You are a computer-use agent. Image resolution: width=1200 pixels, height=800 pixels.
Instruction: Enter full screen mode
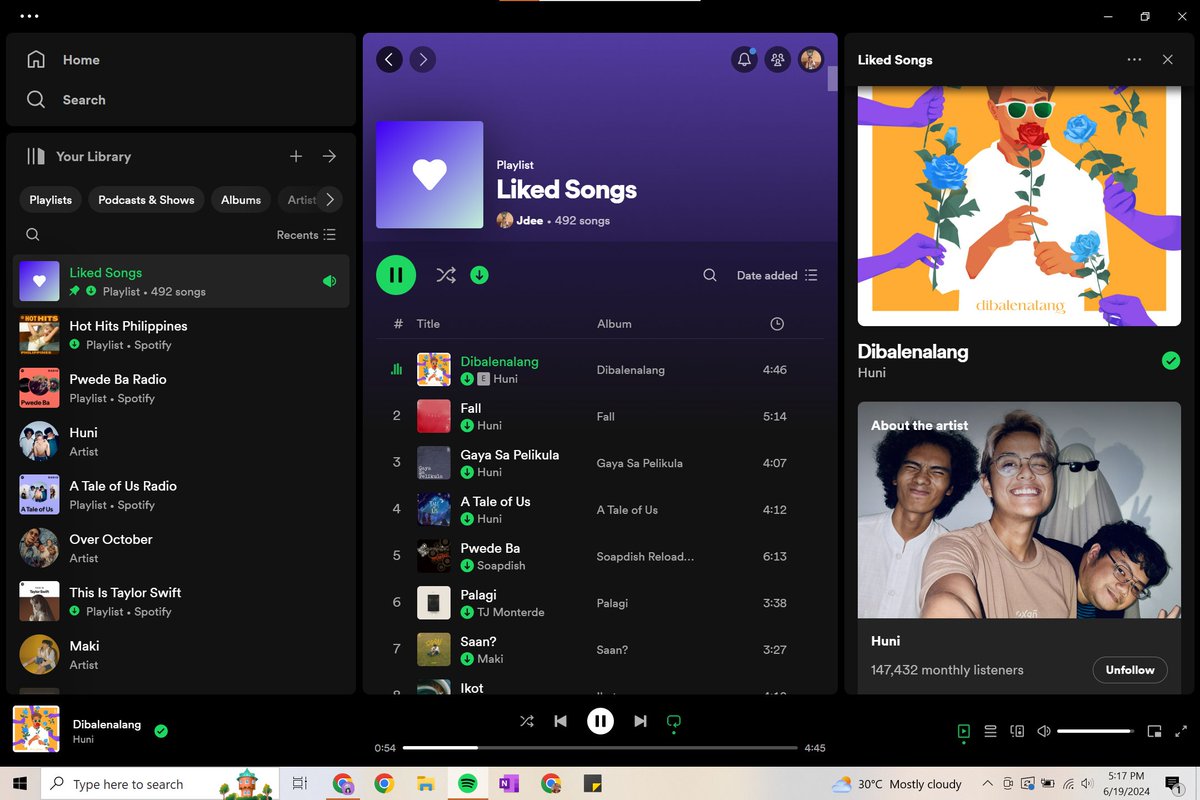[1181, 731]
